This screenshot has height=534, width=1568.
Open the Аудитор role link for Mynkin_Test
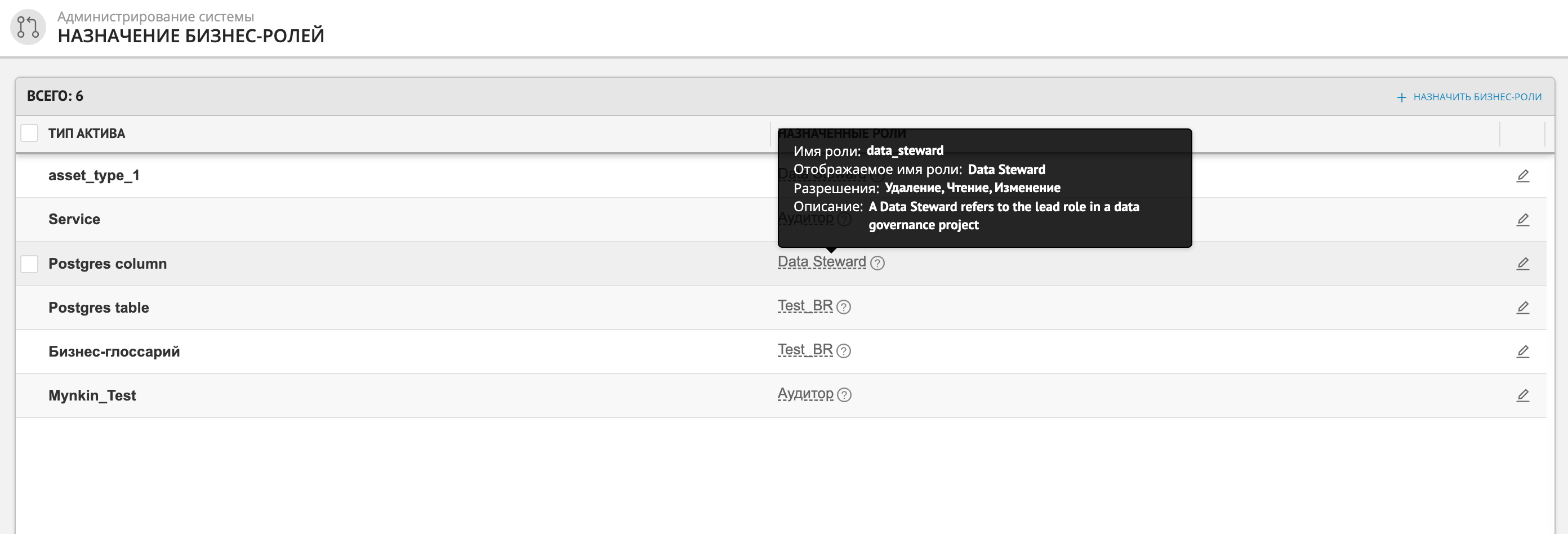pos(805,394)
